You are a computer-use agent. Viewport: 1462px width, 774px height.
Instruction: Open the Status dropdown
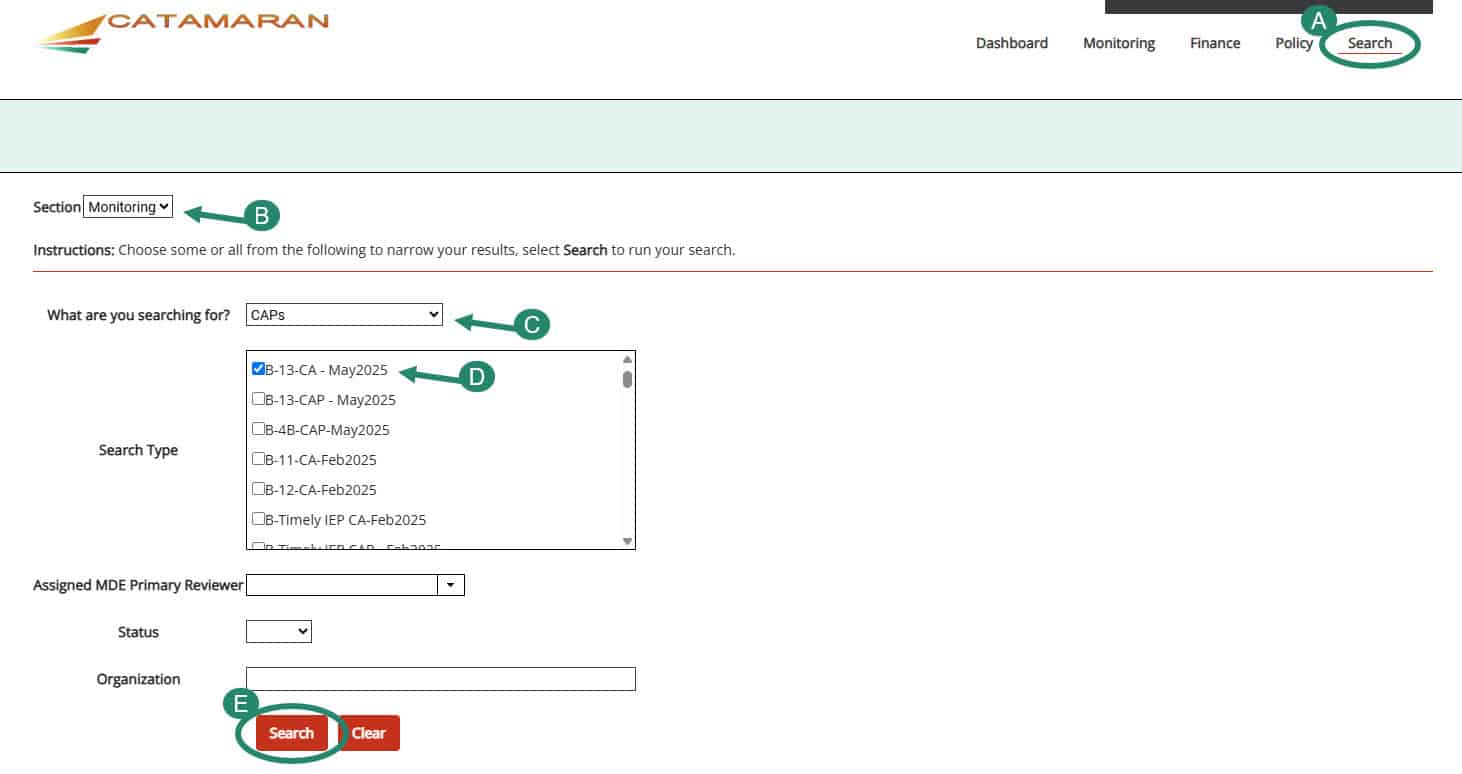click(x=279, y=631)
